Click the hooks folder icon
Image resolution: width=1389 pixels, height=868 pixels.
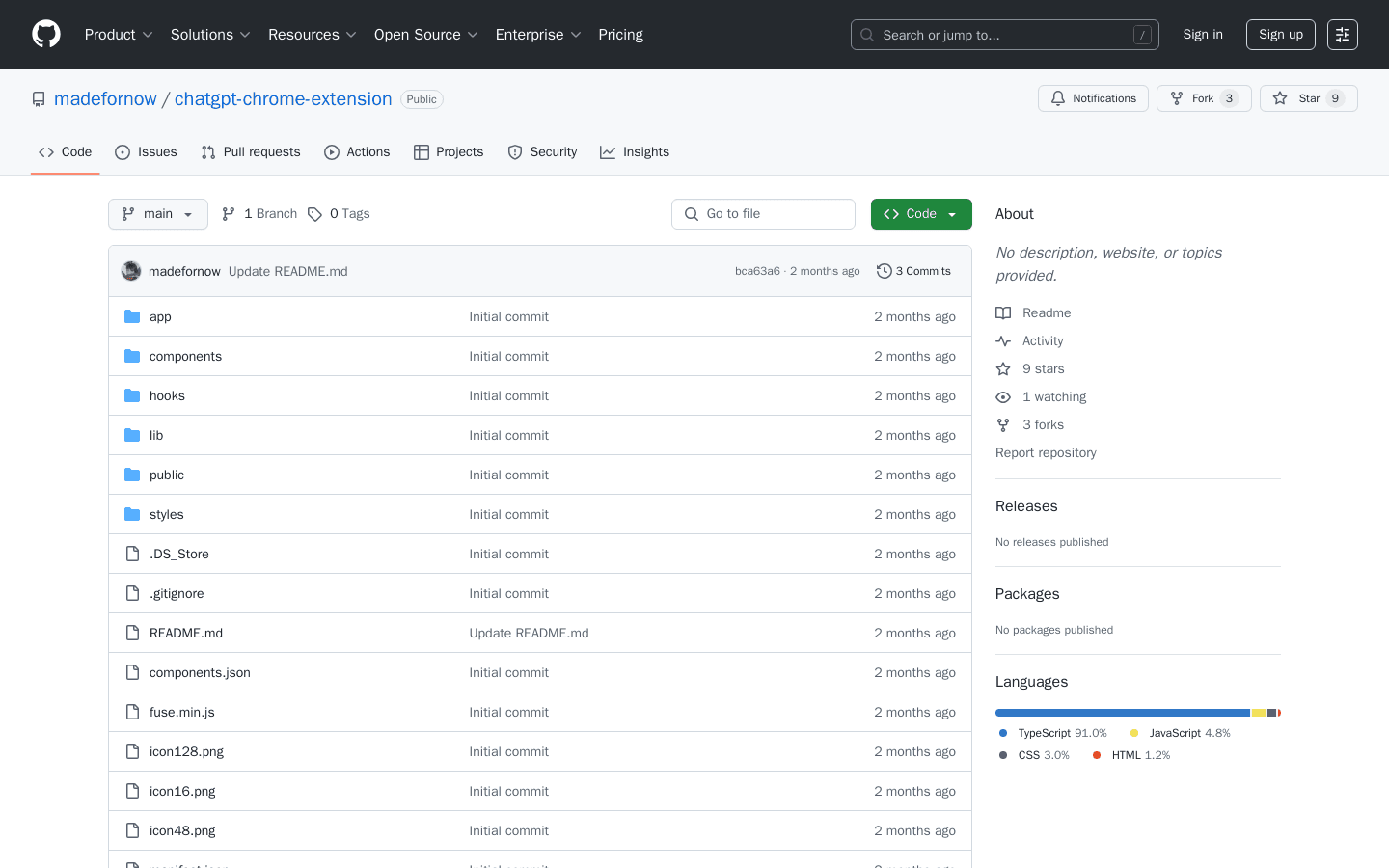coord(132,395)
